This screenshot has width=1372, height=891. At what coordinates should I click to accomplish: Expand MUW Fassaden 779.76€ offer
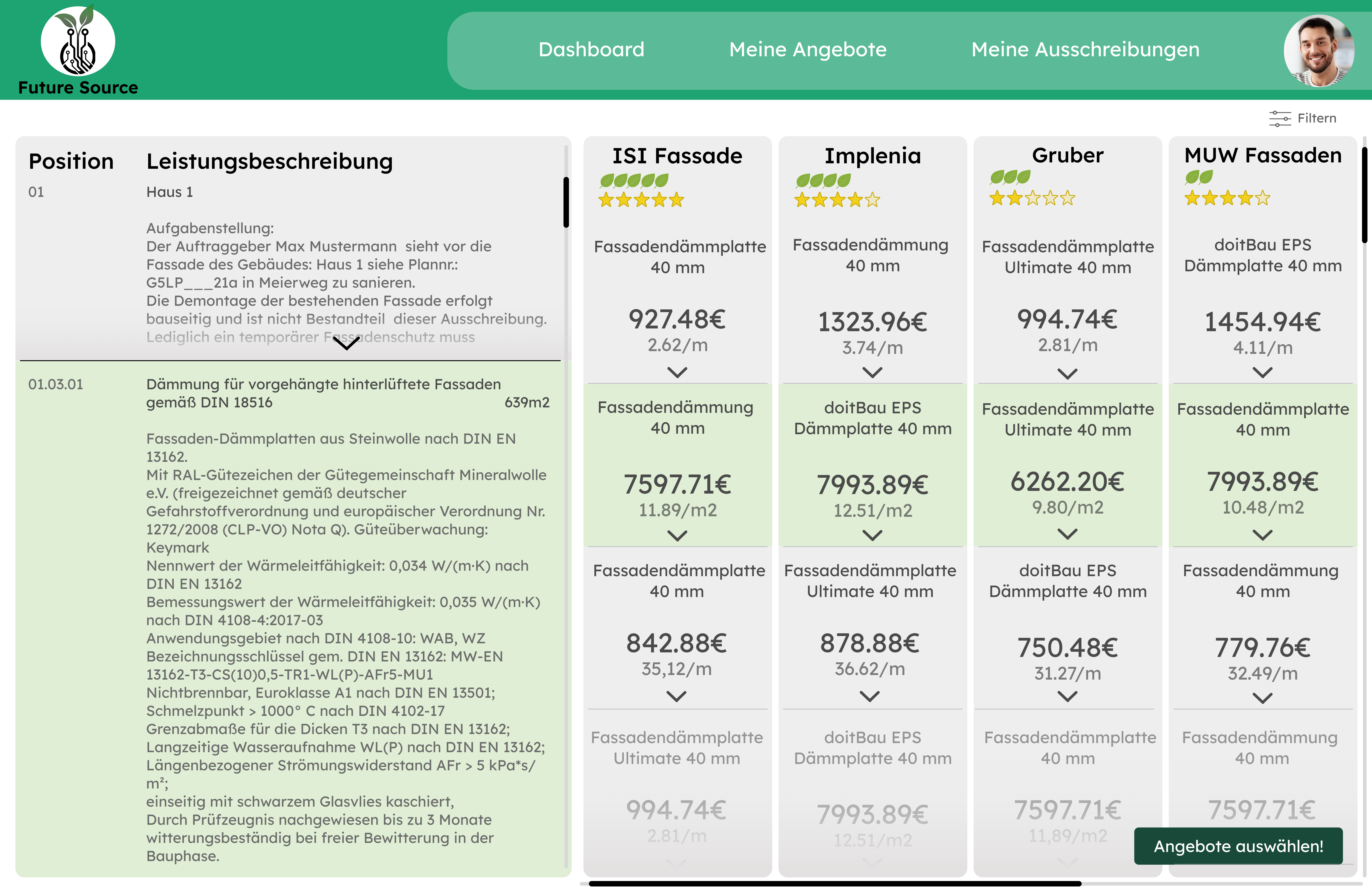coord(1262,698)
